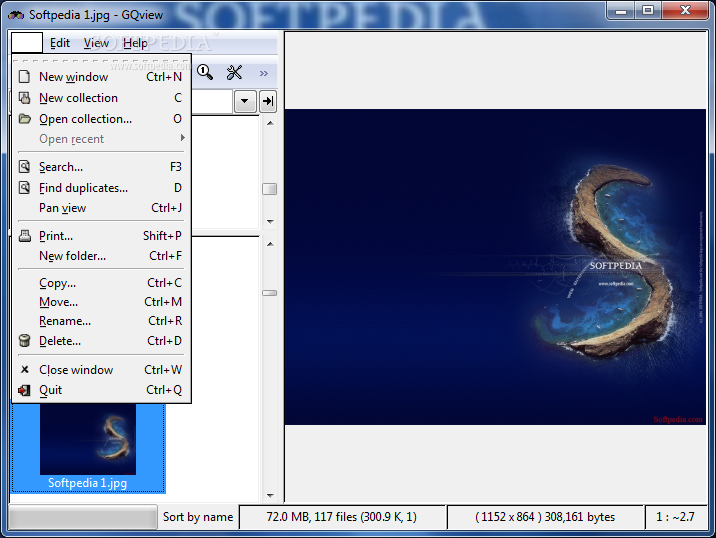Click the Print printer icon
The height and width of the screenshot is (538, 716).
25,236
